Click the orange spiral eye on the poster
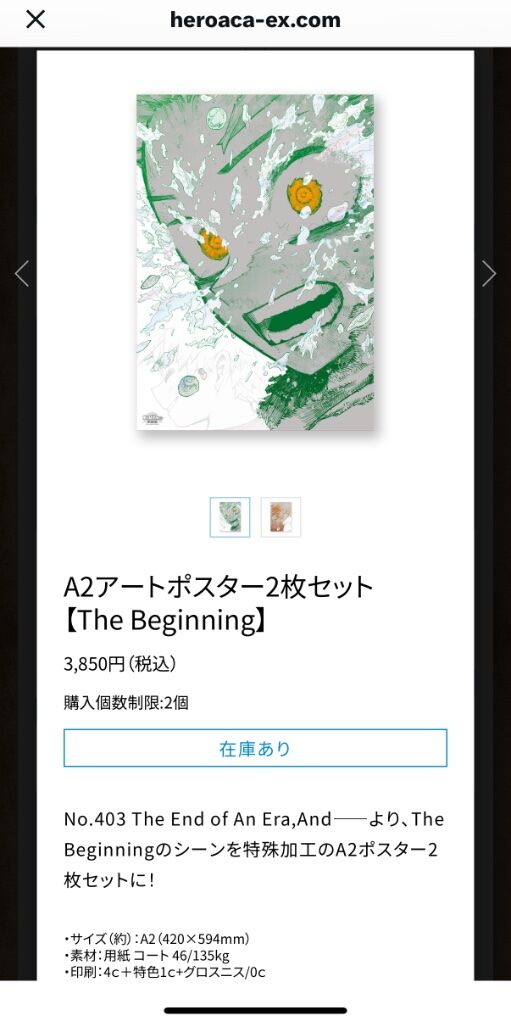Screen dimensions: 511x1024 click(305, 195)
